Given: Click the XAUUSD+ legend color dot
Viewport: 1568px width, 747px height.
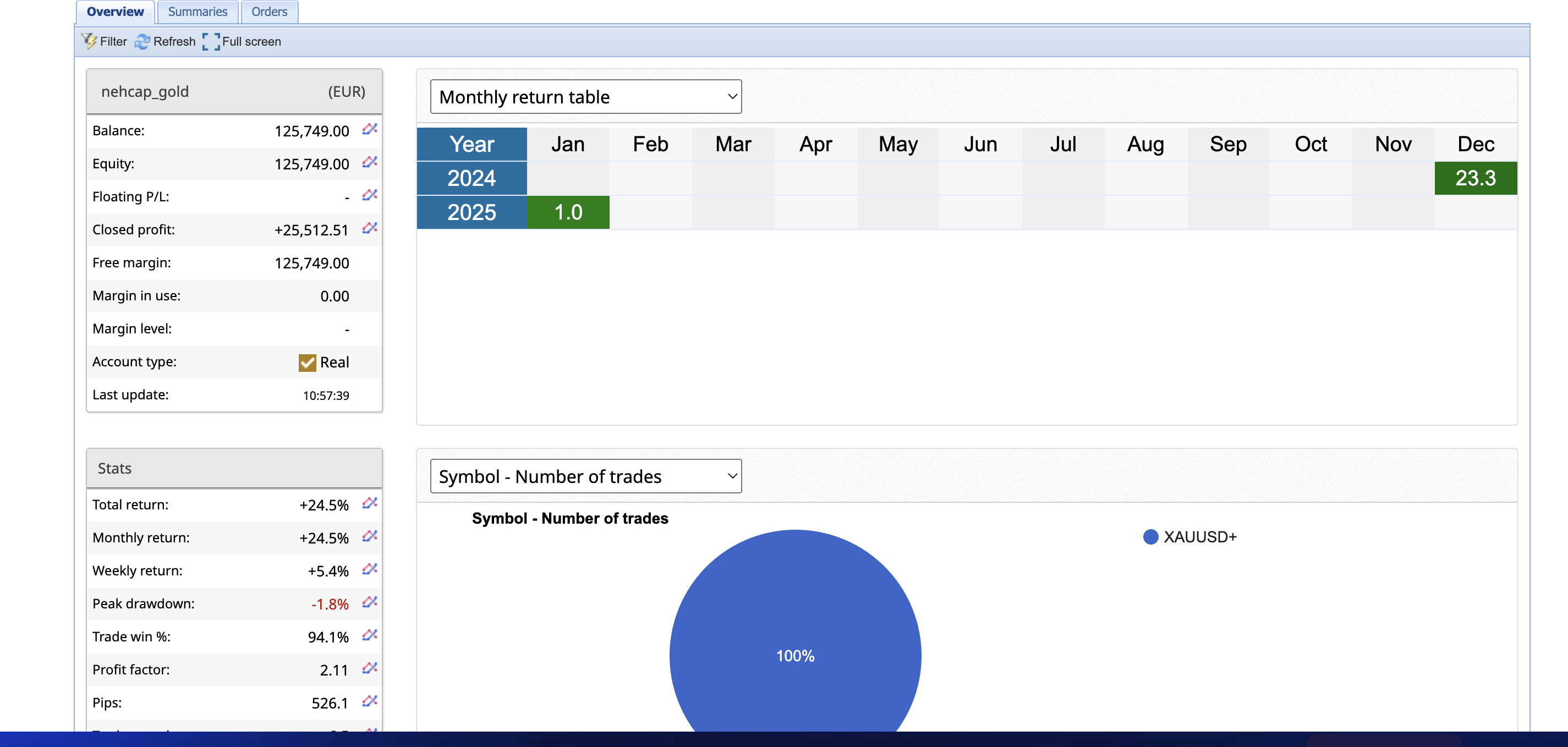Looking at the screenshot, I should (x=1150, y=537).
